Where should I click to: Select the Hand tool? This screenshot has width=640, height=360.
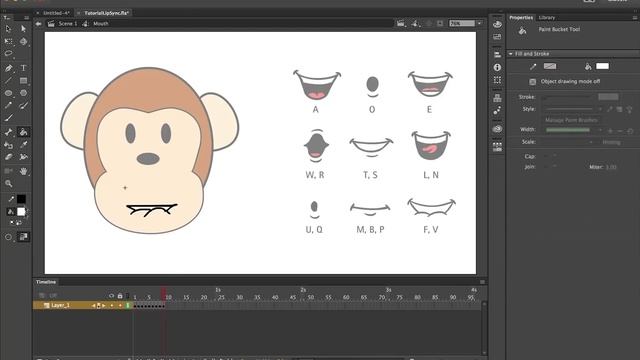click(x=23, y=171)
